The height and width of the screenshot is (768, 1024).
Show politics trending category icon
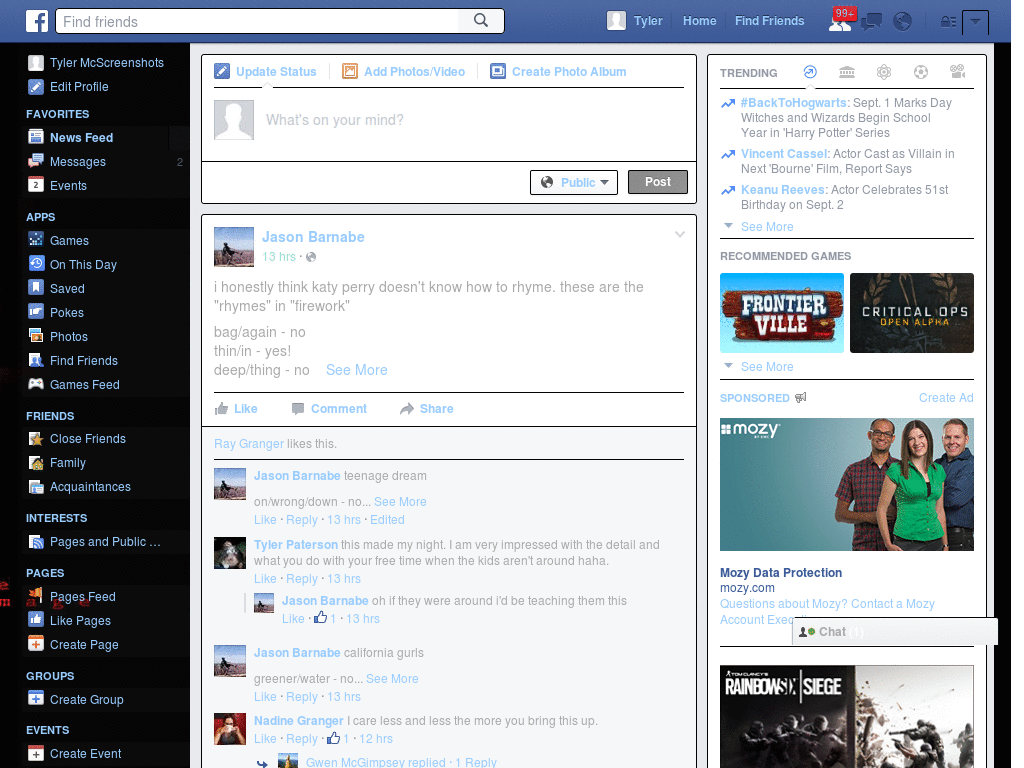(847, 72)
